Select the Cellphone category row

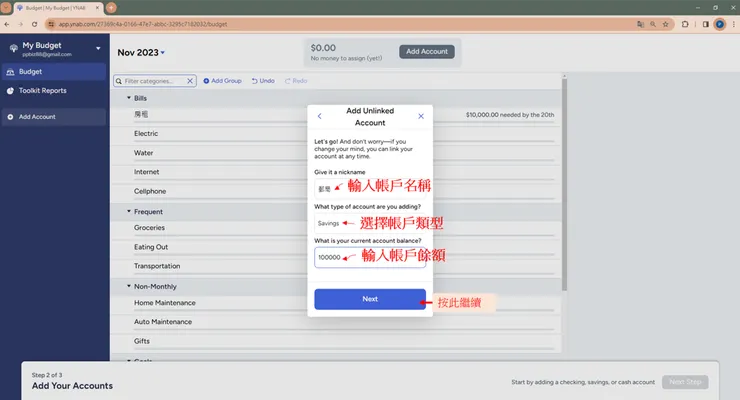tap(336, 191)
